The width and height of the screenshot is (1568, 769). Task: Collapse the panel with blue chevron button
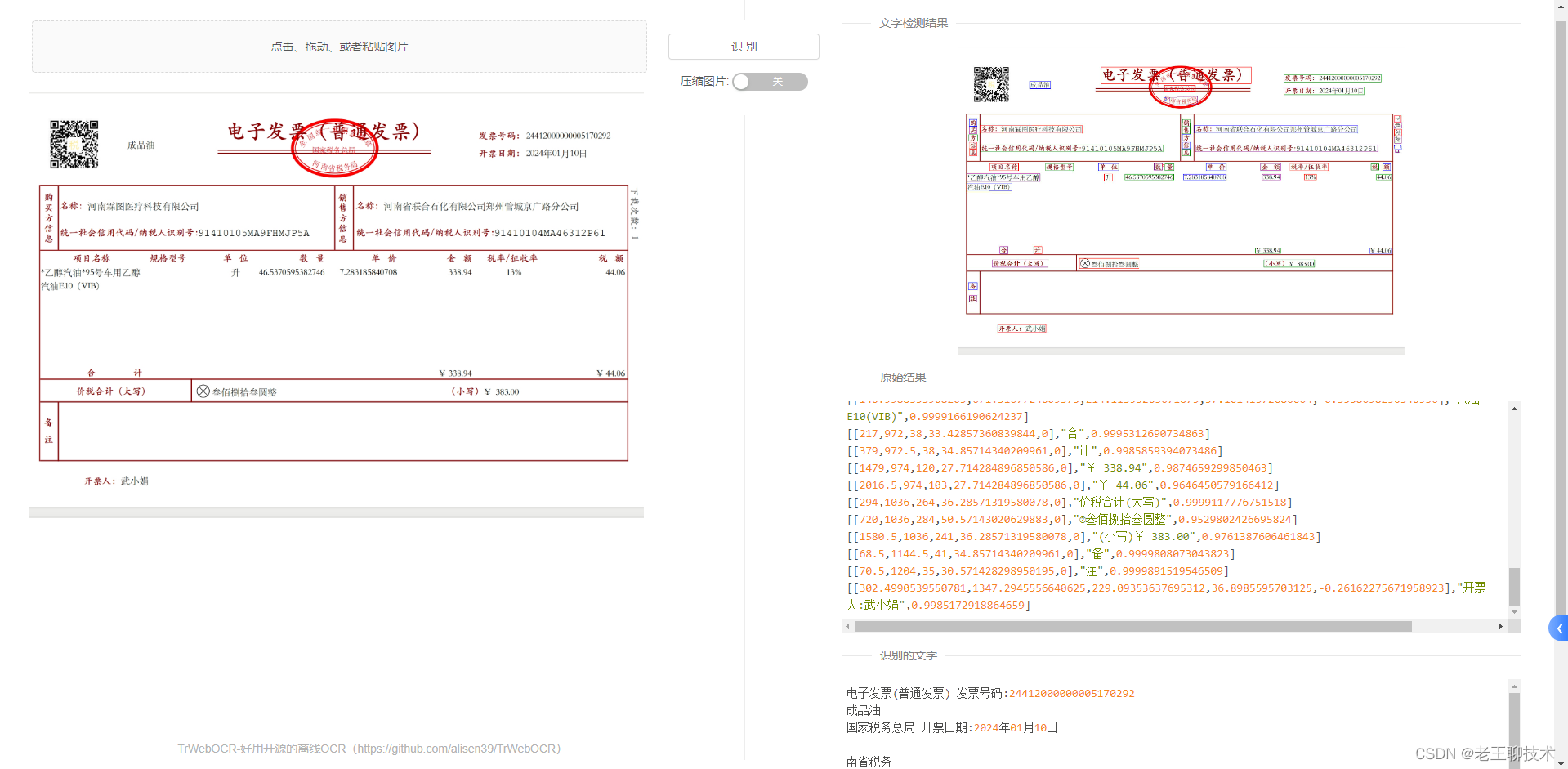[1557, 628]
